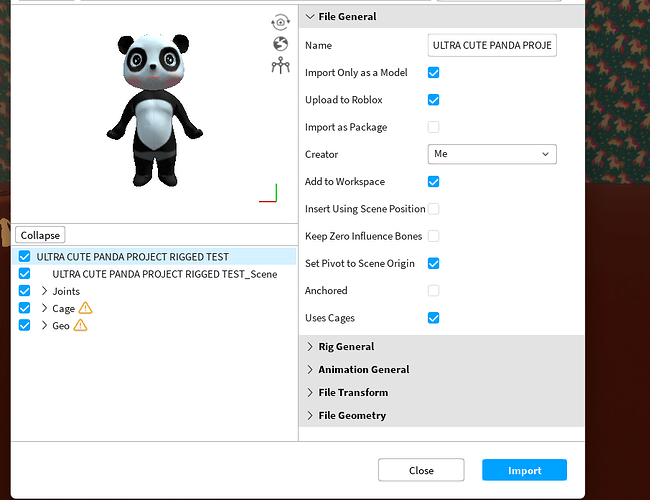This screenshot has width=650, height=500.
Task: Collapse the File General section
Action: click(310, 17)
